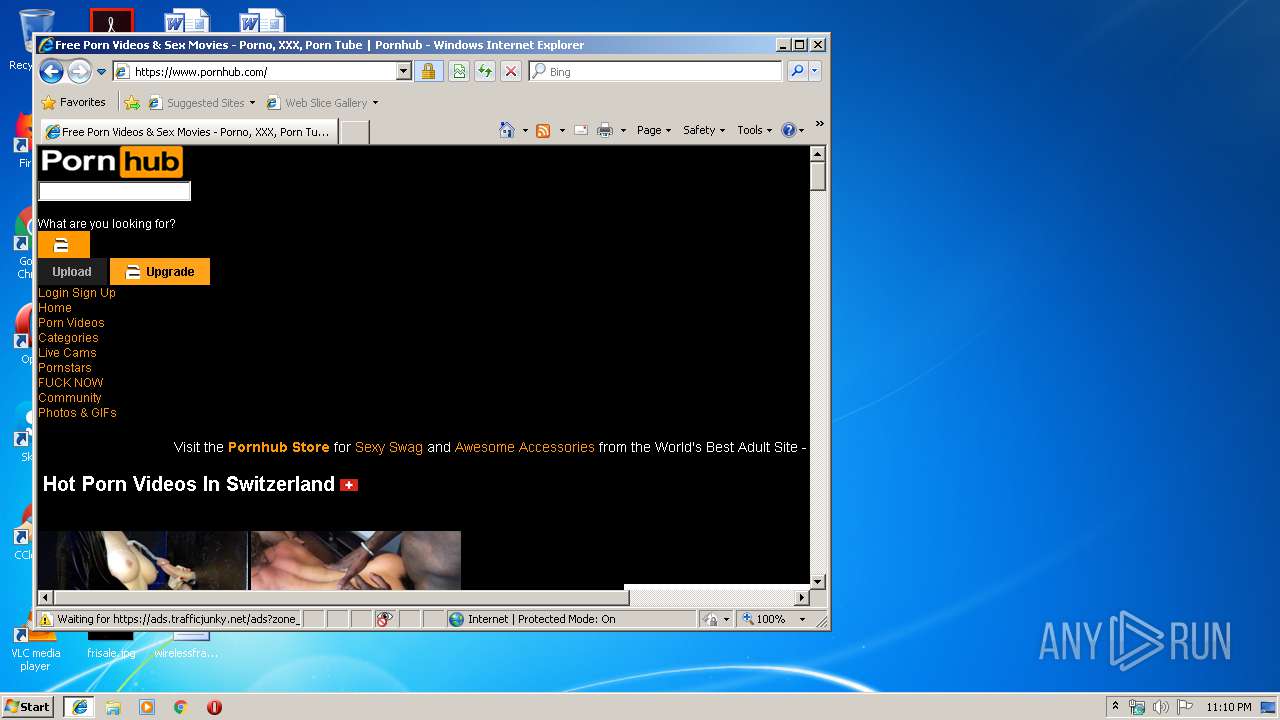
Task: Click the status bar warning icon
Action: (x=46, y=619)
